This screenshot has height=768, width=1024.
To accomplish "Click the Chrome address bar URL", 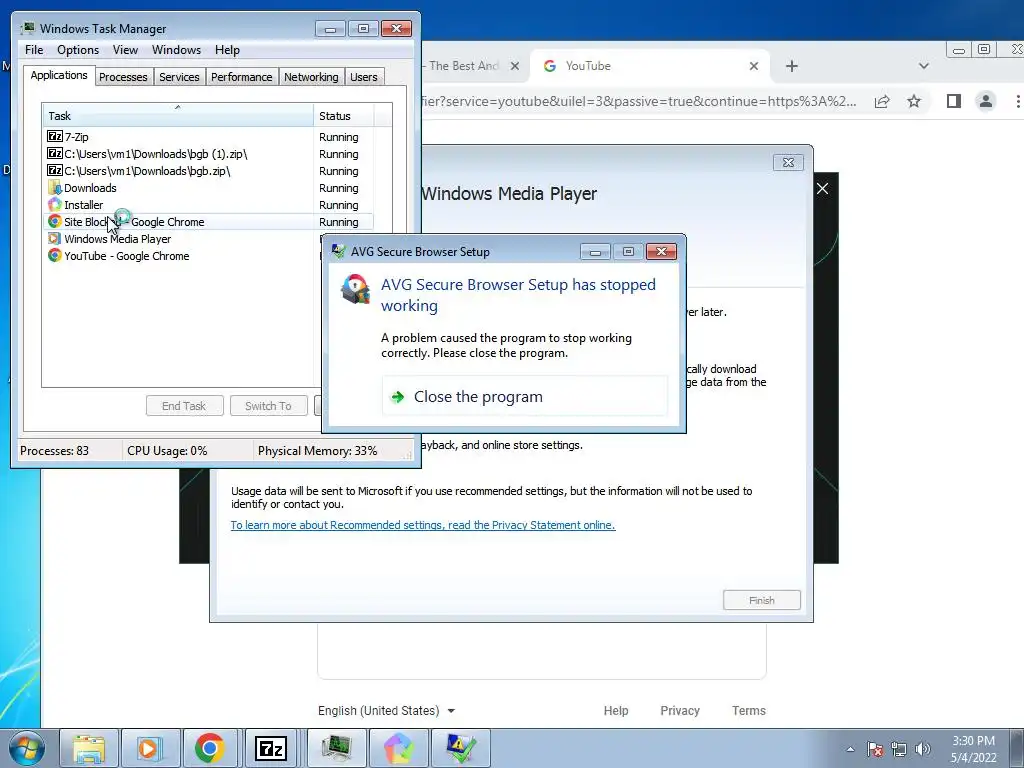I will (639, 101).
